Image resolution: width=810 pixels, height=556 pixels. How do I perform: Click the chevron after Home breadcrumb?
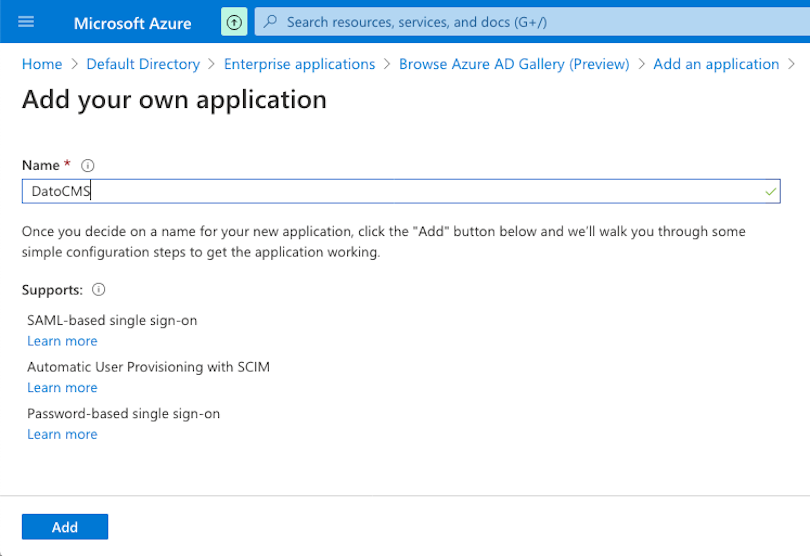[74, 64]
